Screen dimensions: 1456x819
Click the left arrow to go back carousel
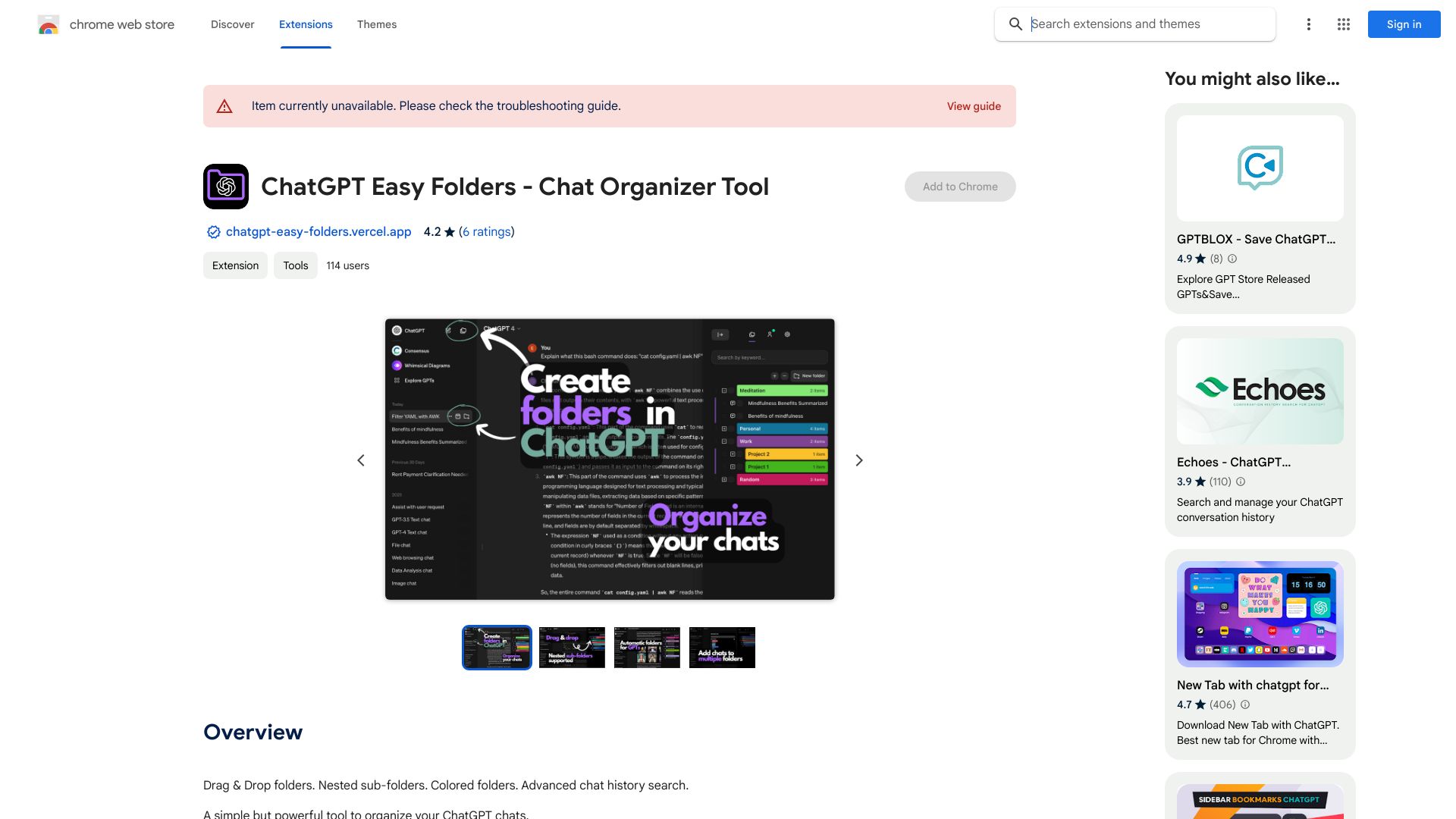(360, 459)
